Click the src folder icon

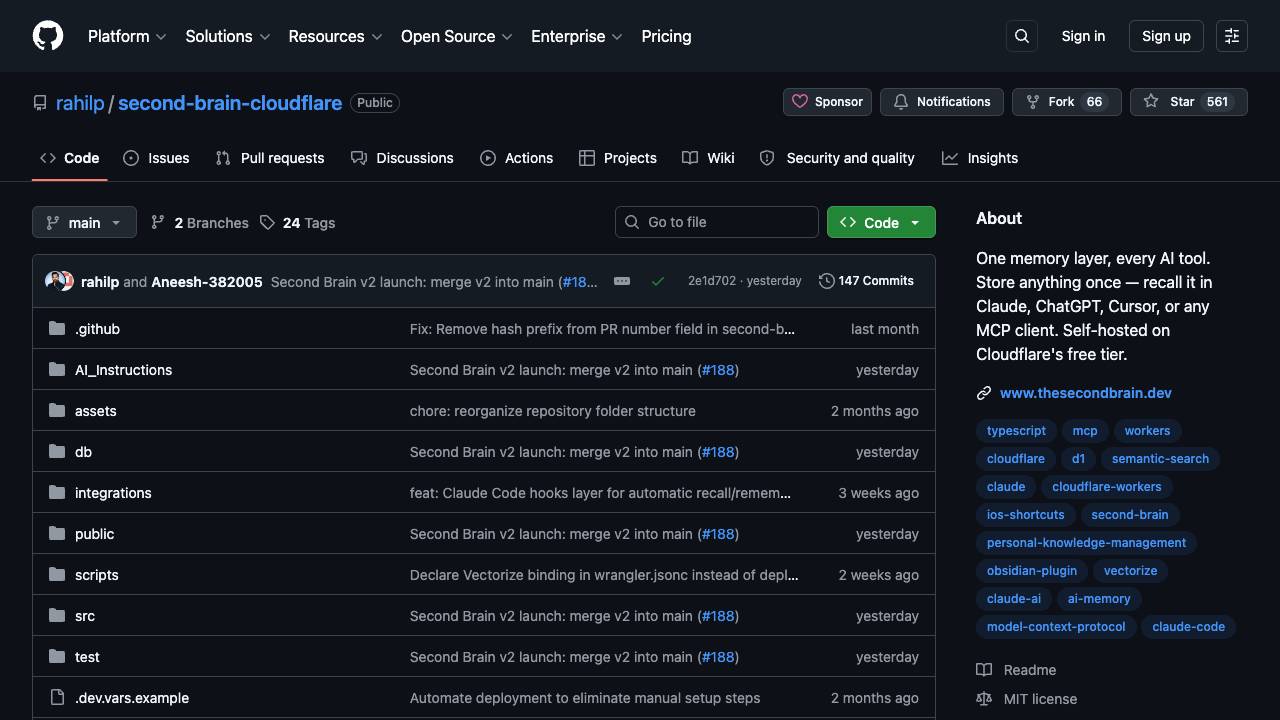[x=57, y=616]
